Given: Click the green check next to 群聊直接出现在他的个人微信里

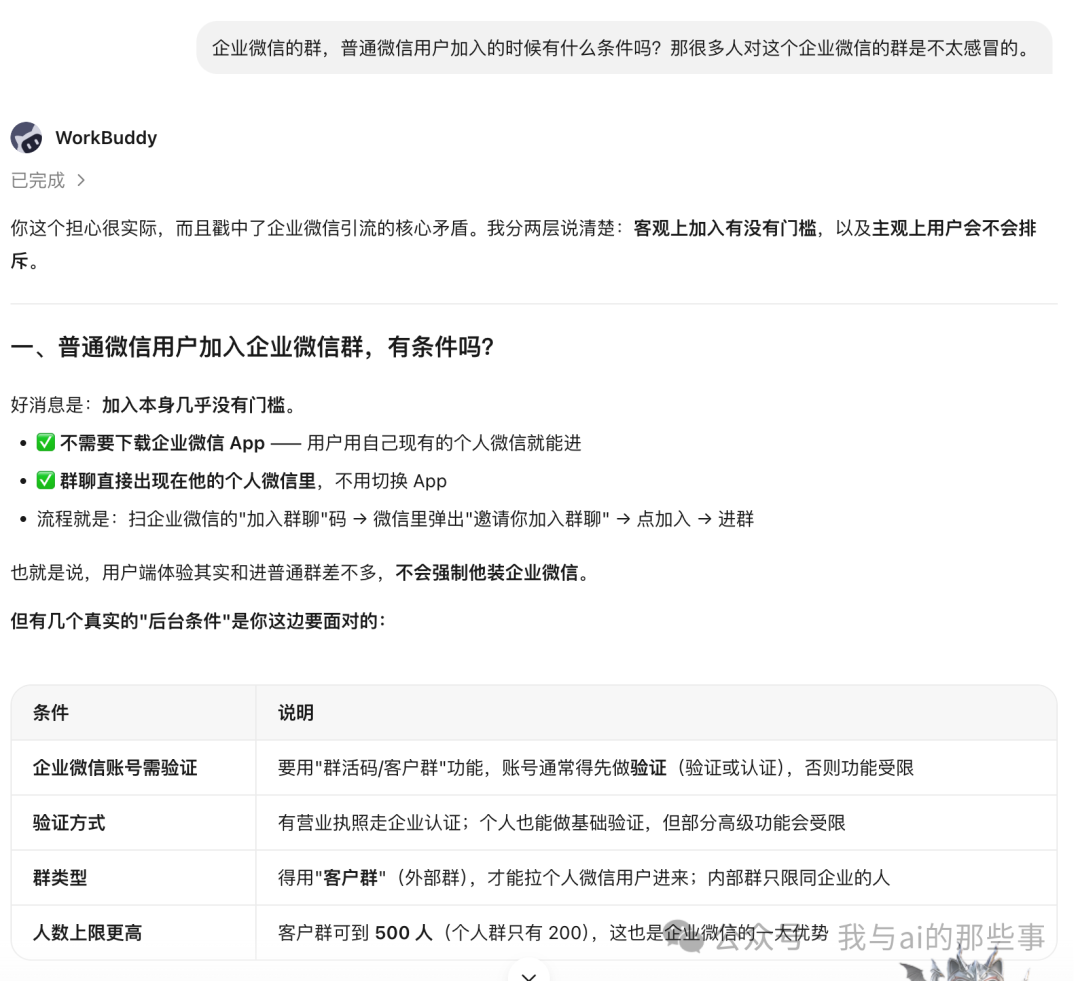Looking at the screenshot, I should tap(45, 480).
